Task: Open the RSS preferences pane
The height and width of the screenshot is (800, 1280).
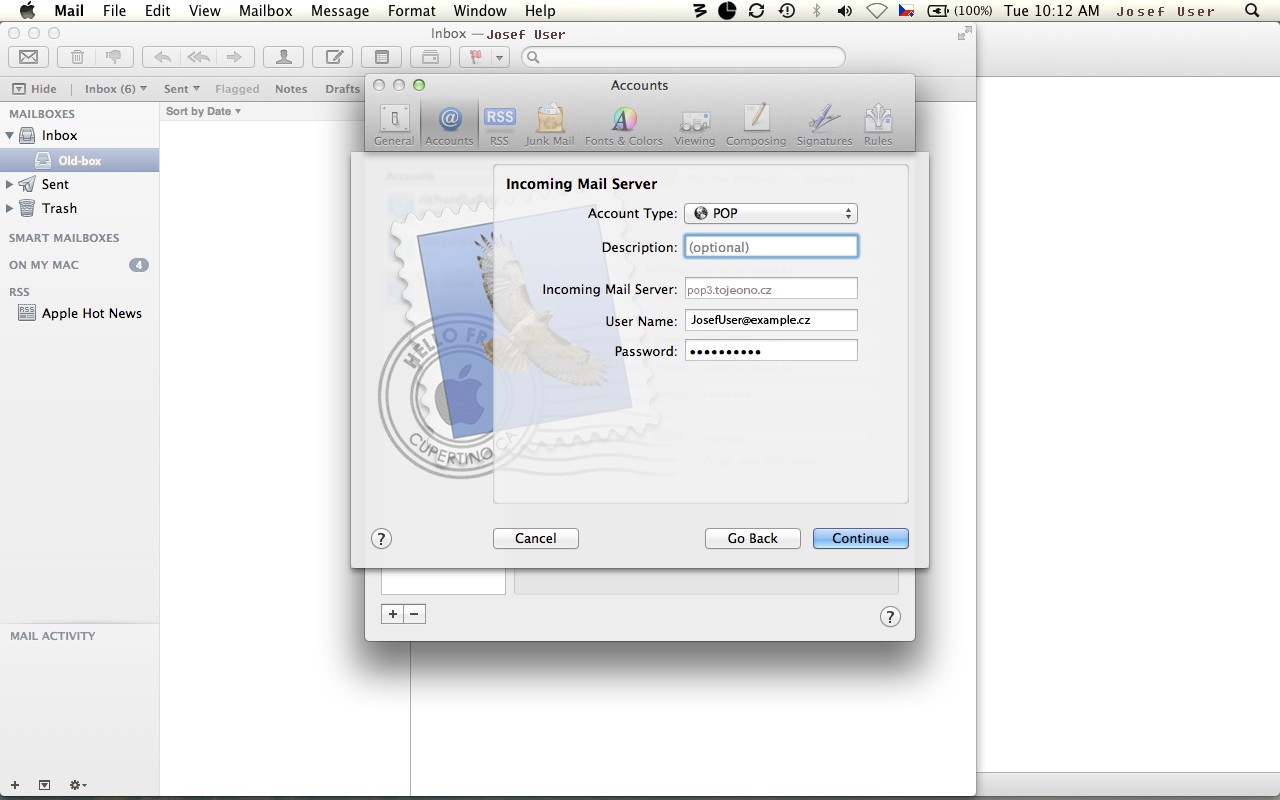Action: [499, 125]
